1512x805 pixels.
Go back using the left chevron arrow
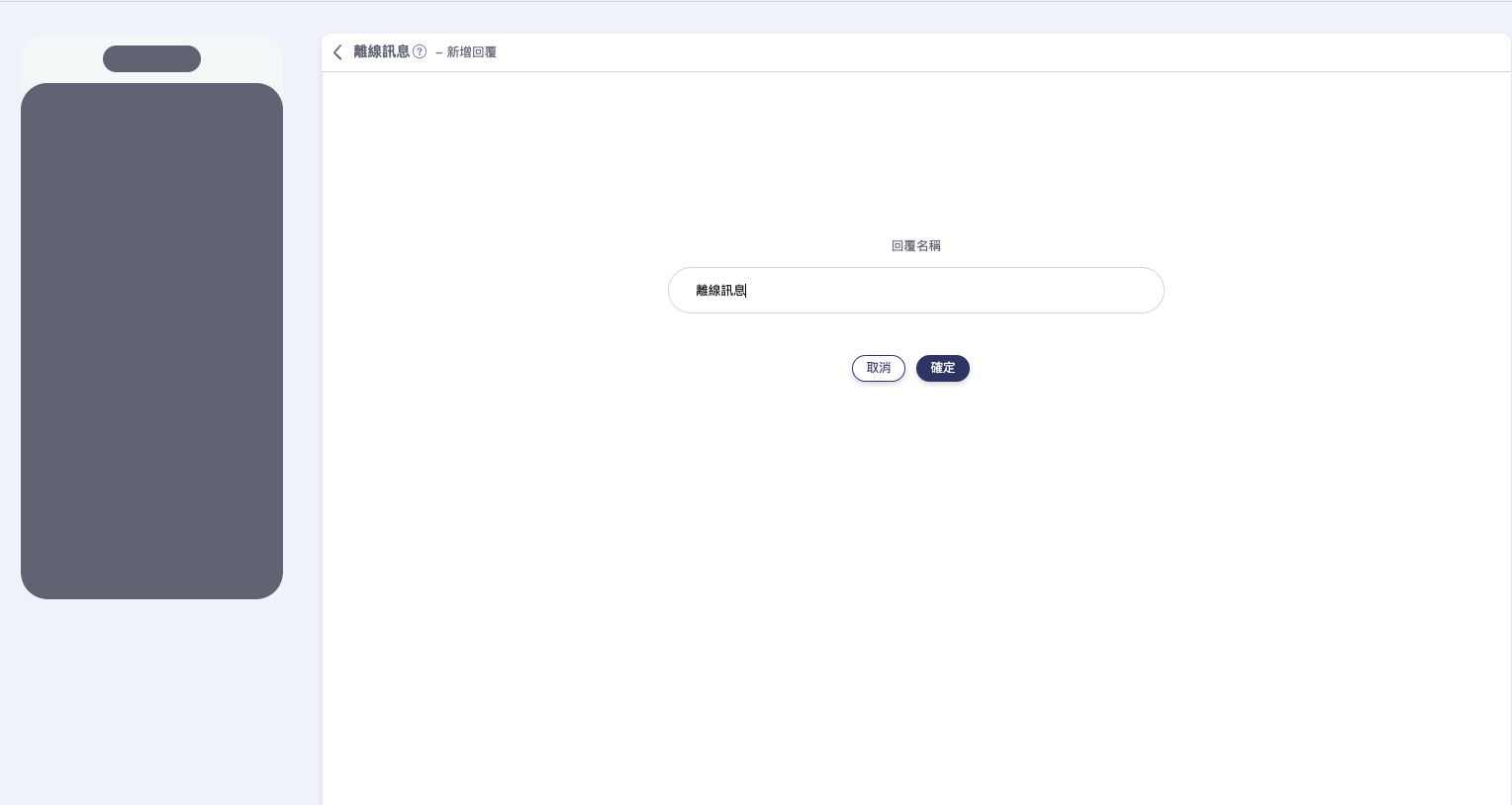(x=337, y=52)
